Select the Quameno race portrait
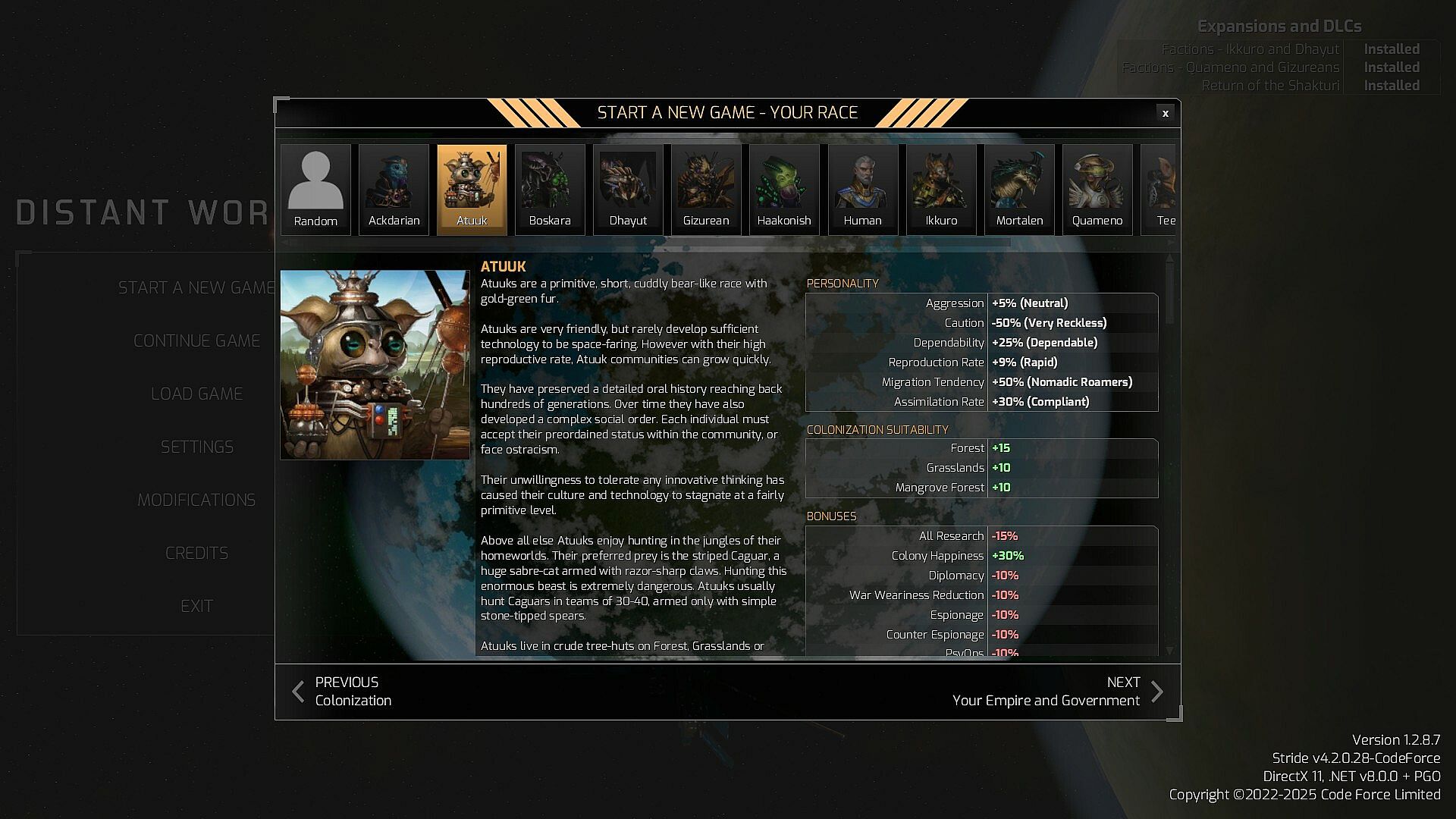 1097,190
